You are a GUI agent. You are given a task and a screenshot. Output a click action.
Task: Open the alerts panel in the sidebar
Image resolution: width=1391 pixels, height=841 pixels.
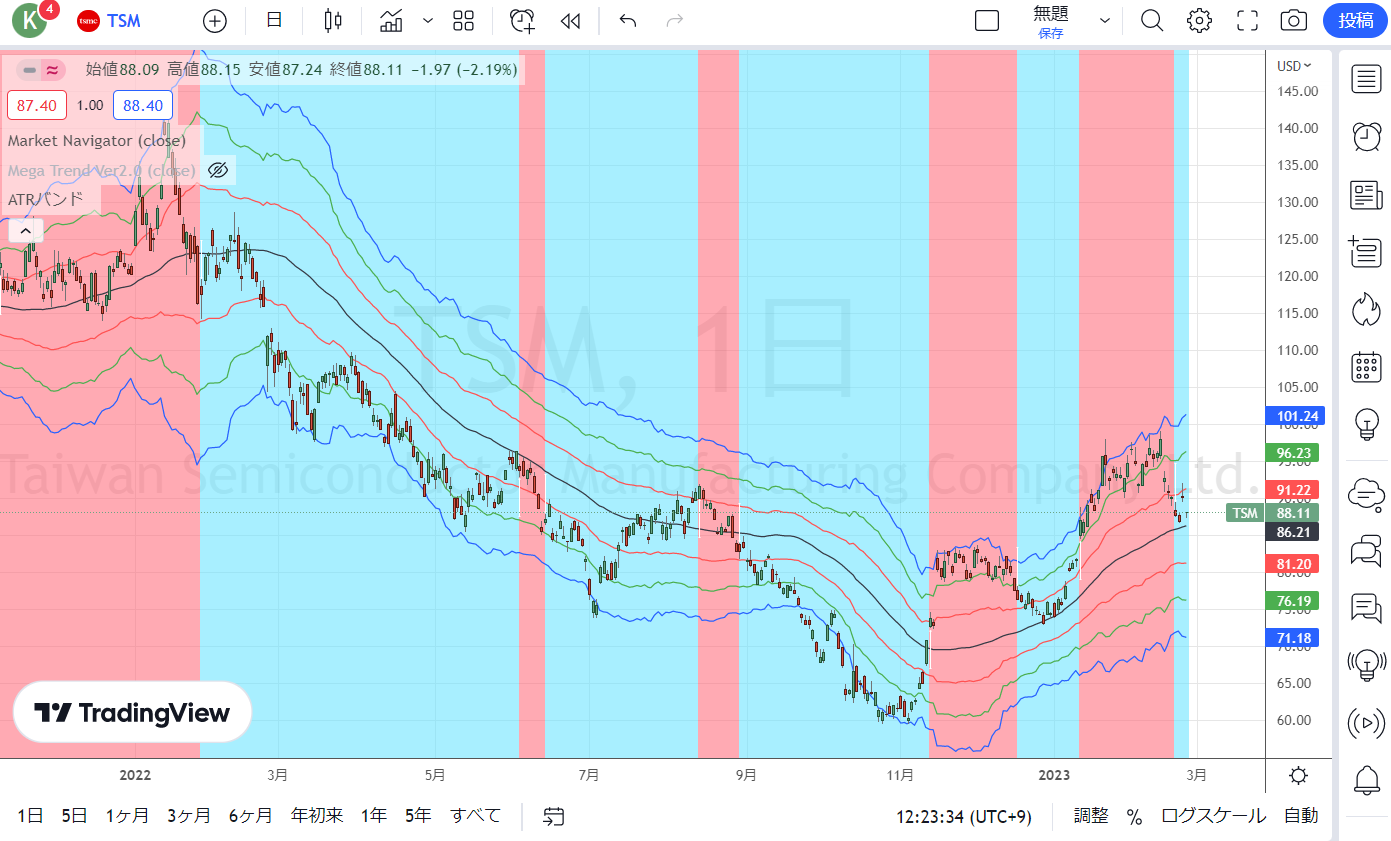coord(1366,136)
